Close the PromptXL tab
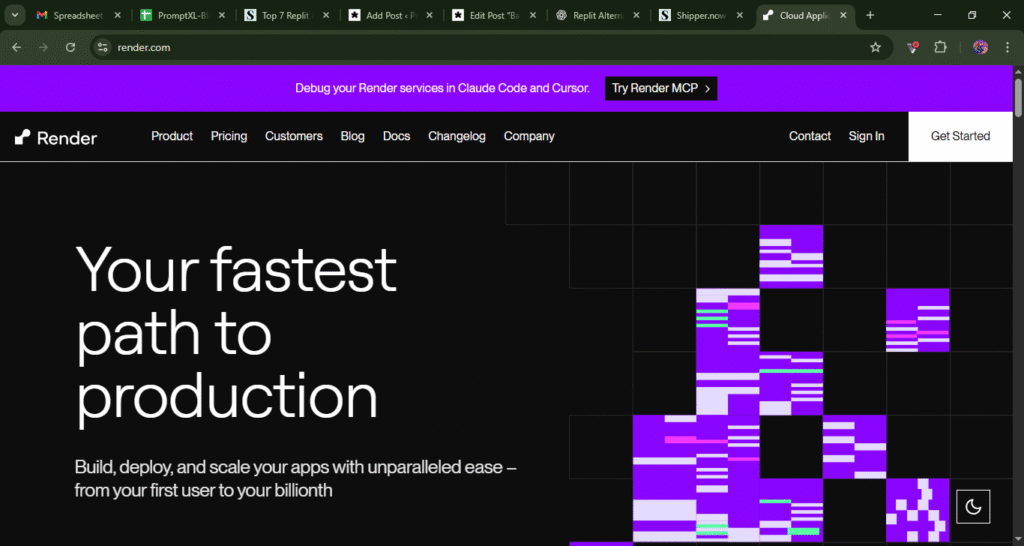The image size is (1024, 546). tap(221, 16)
